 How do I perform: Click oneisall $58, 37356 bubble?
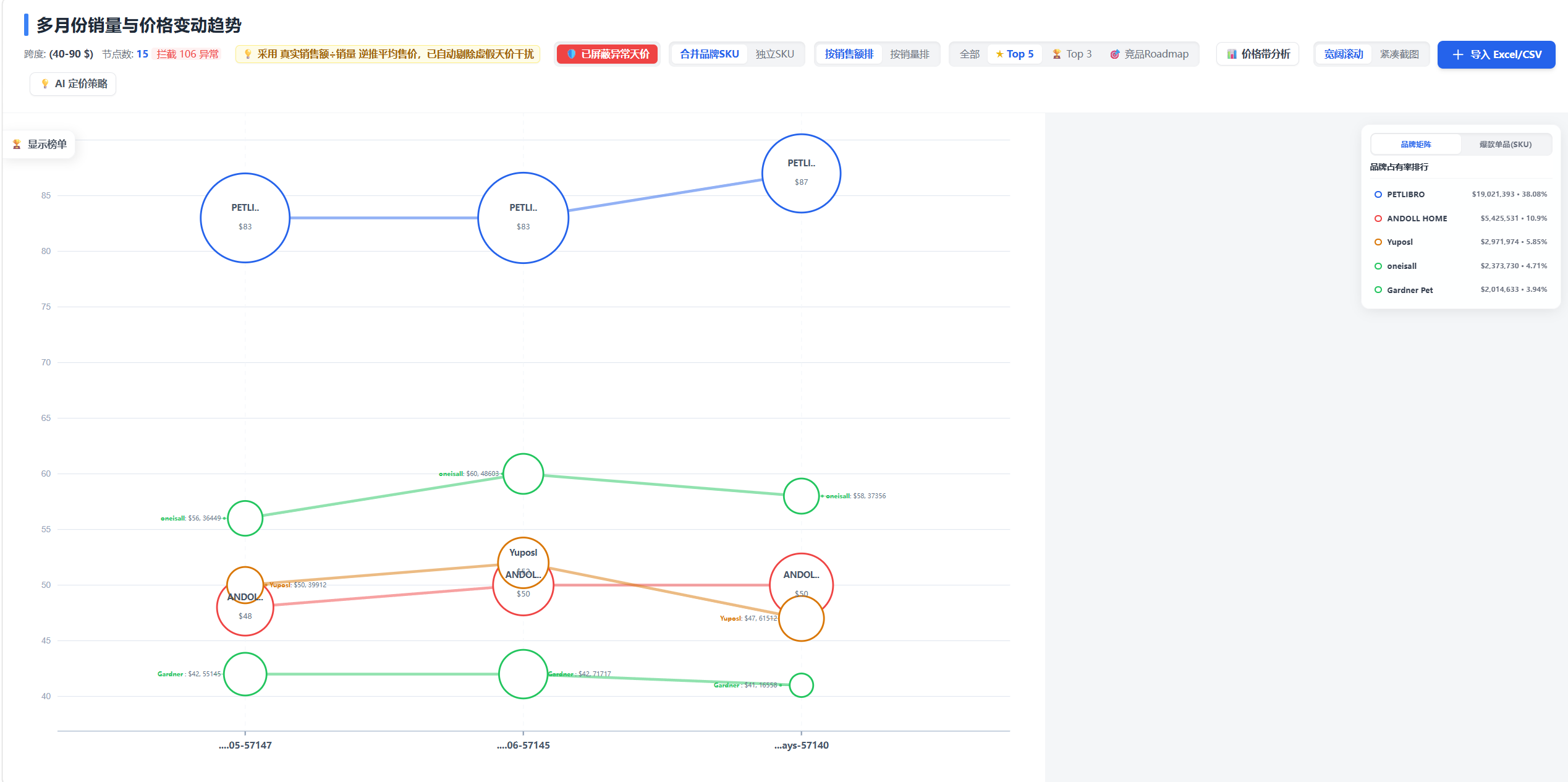click(801, 496)
